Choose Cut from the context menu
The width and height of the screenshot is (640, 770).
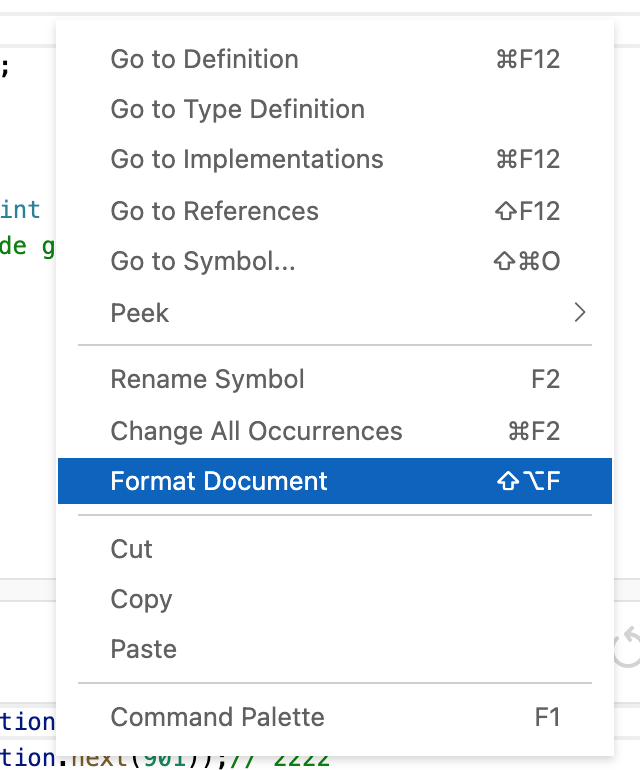point(131,549)
